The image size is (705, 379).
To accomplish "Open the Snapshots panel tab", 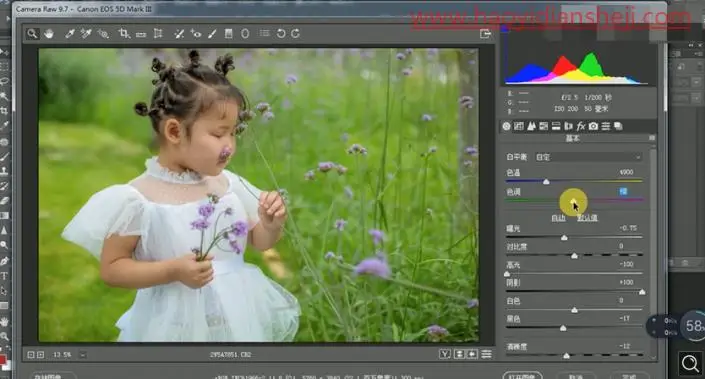I will (x=618, y=126).
